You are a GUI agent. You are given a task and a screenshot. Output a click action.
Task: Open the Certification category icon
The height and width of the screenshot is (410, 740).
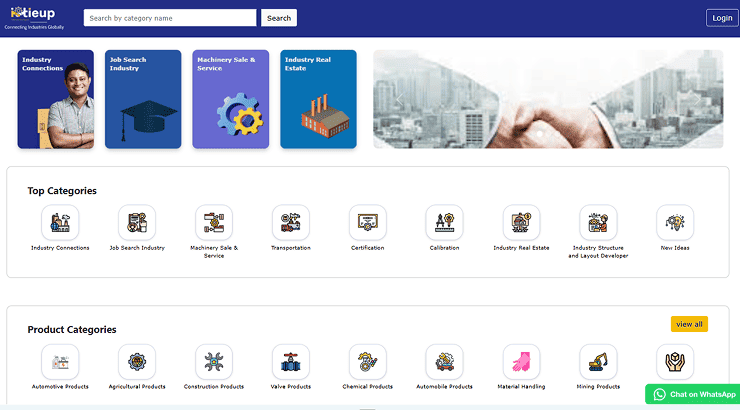367,222
